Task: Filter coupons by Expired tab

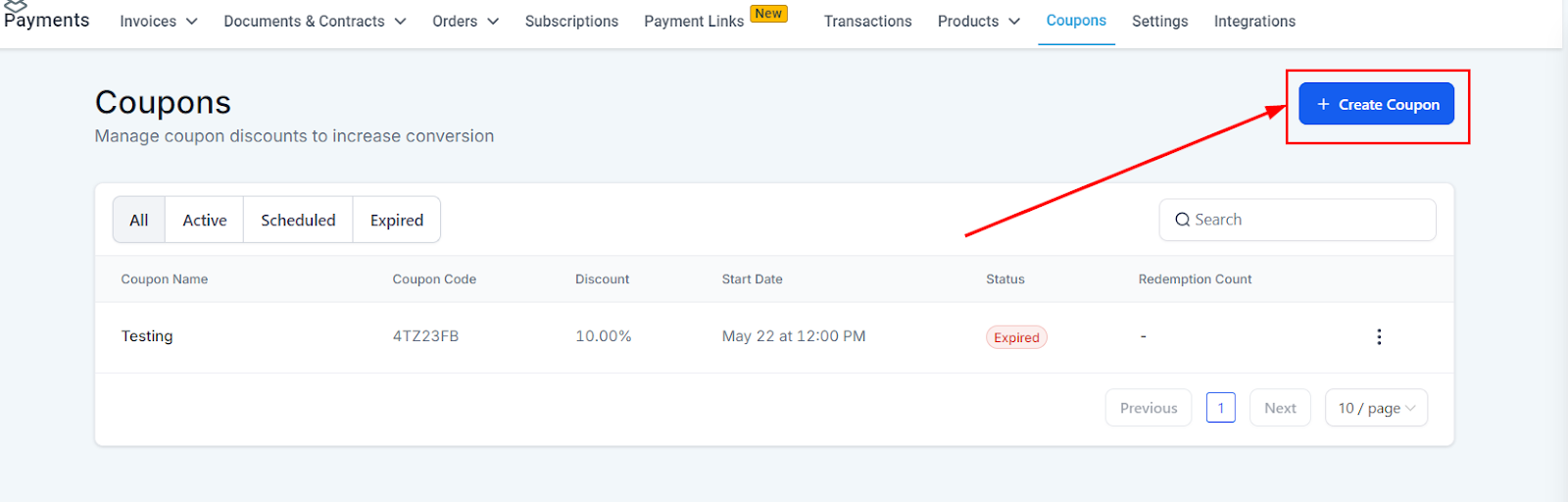Action: pos(397,220)
